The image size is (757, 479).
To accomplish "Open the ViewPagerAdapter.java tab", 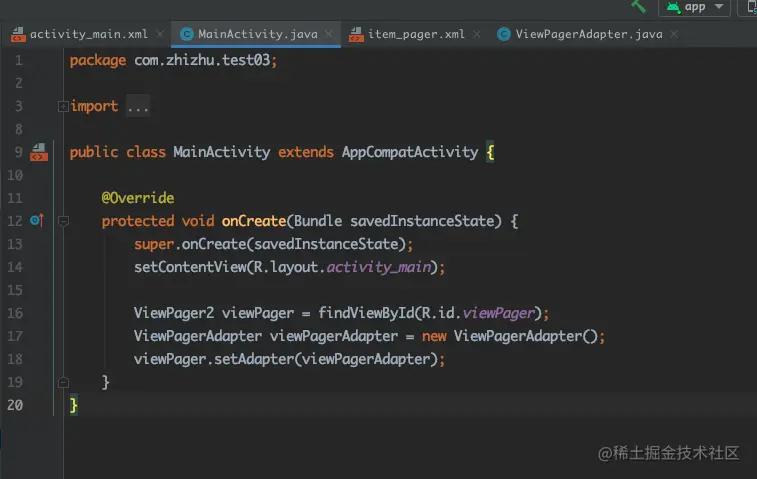I will click(589, 34).
